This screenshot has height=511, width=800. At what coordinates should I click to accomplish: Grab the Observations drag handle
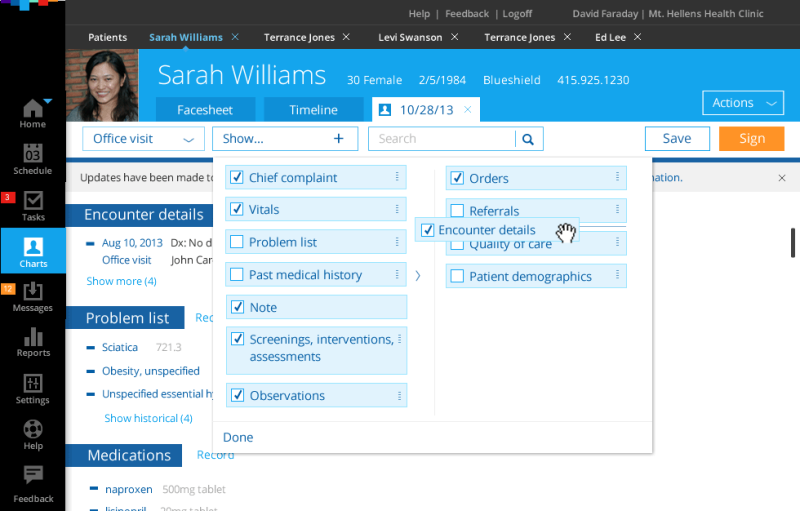(x=399, y=396)
